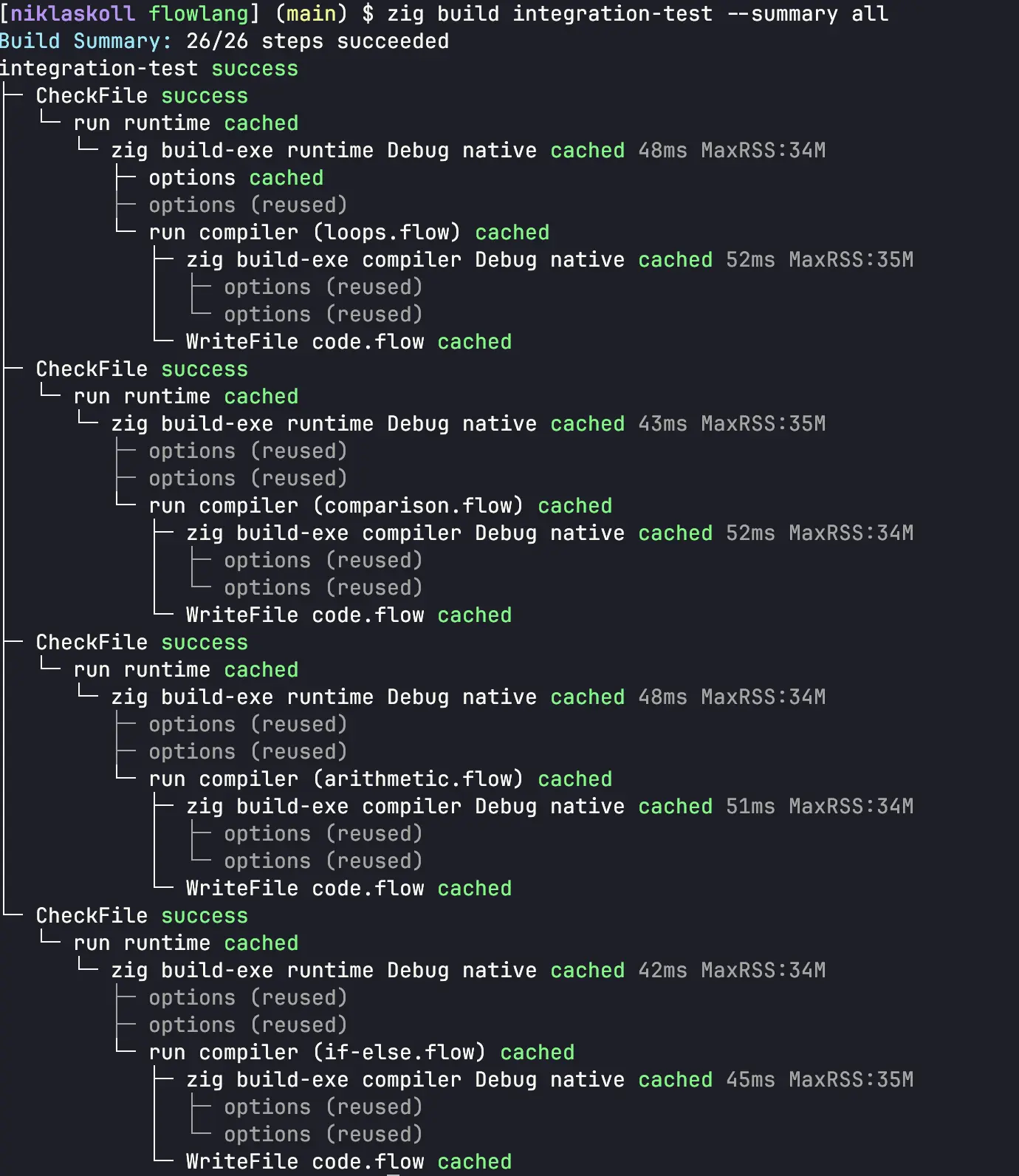
Task: Click the last CheckFile success entry
Action: 141,916
